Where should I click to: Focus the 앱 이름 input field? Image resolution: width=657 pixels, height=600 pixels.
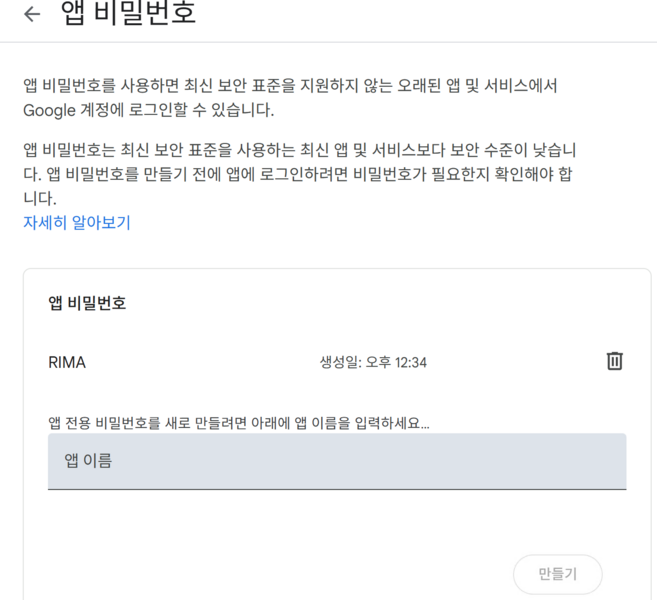point(337,461)
